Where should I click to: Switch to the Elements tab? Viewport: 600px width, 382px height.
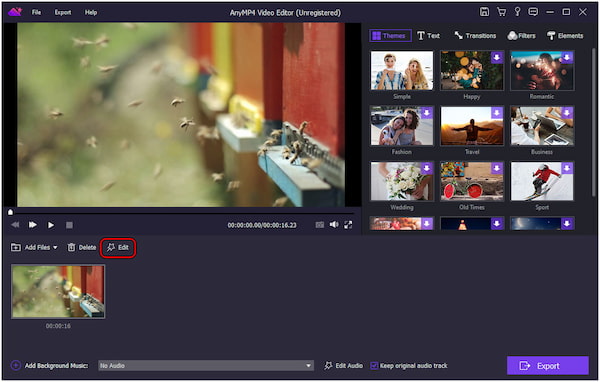point(565,36)
